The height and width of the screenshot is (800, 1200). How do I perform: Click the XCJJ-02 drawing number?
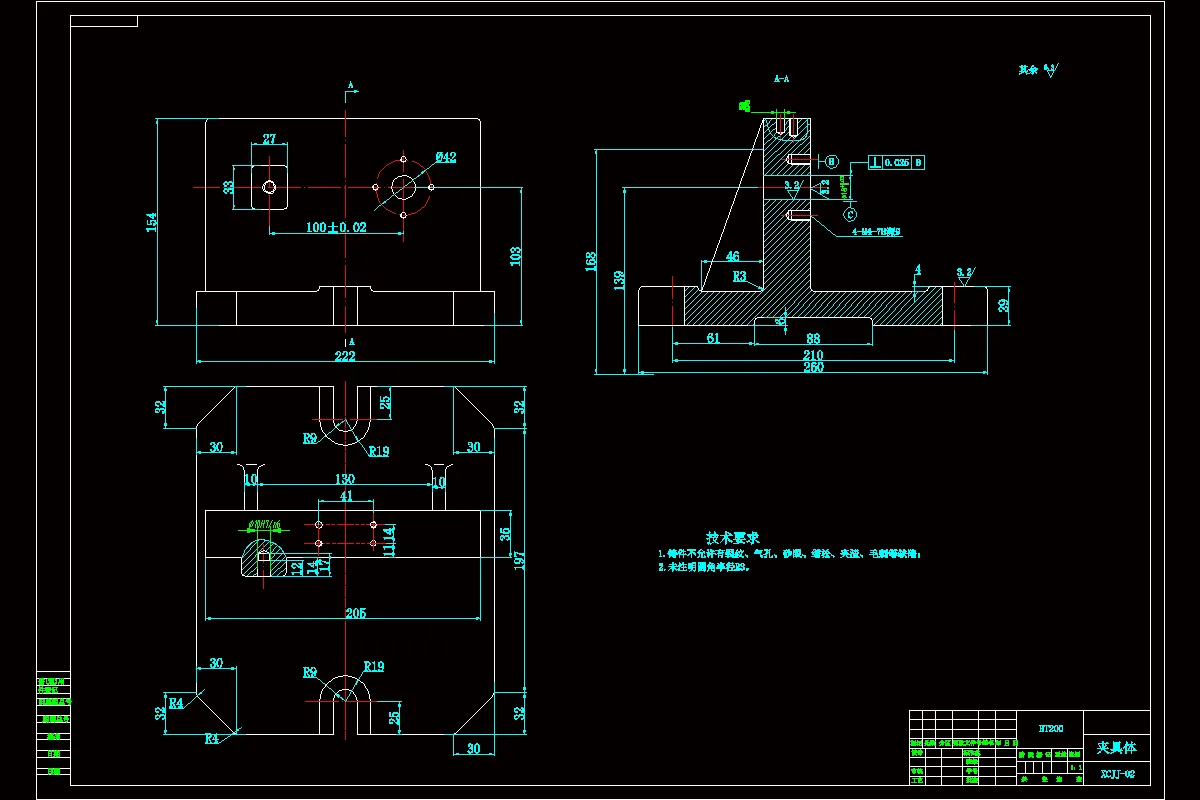click(x=1117, y=774)
